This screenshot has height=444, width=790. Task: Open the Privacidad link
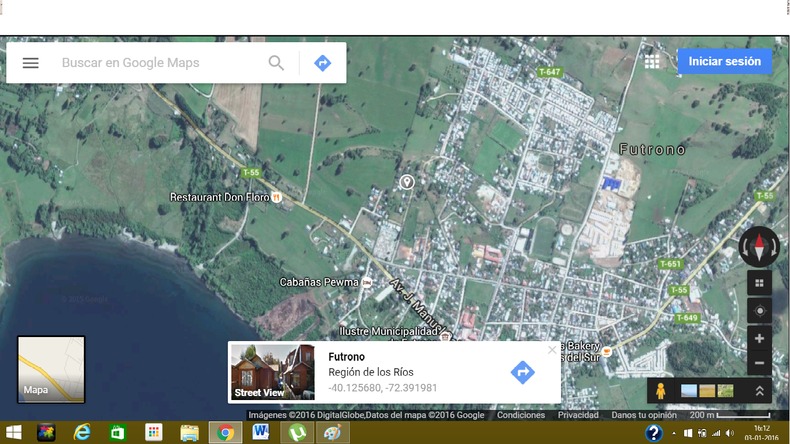[578, 415]
